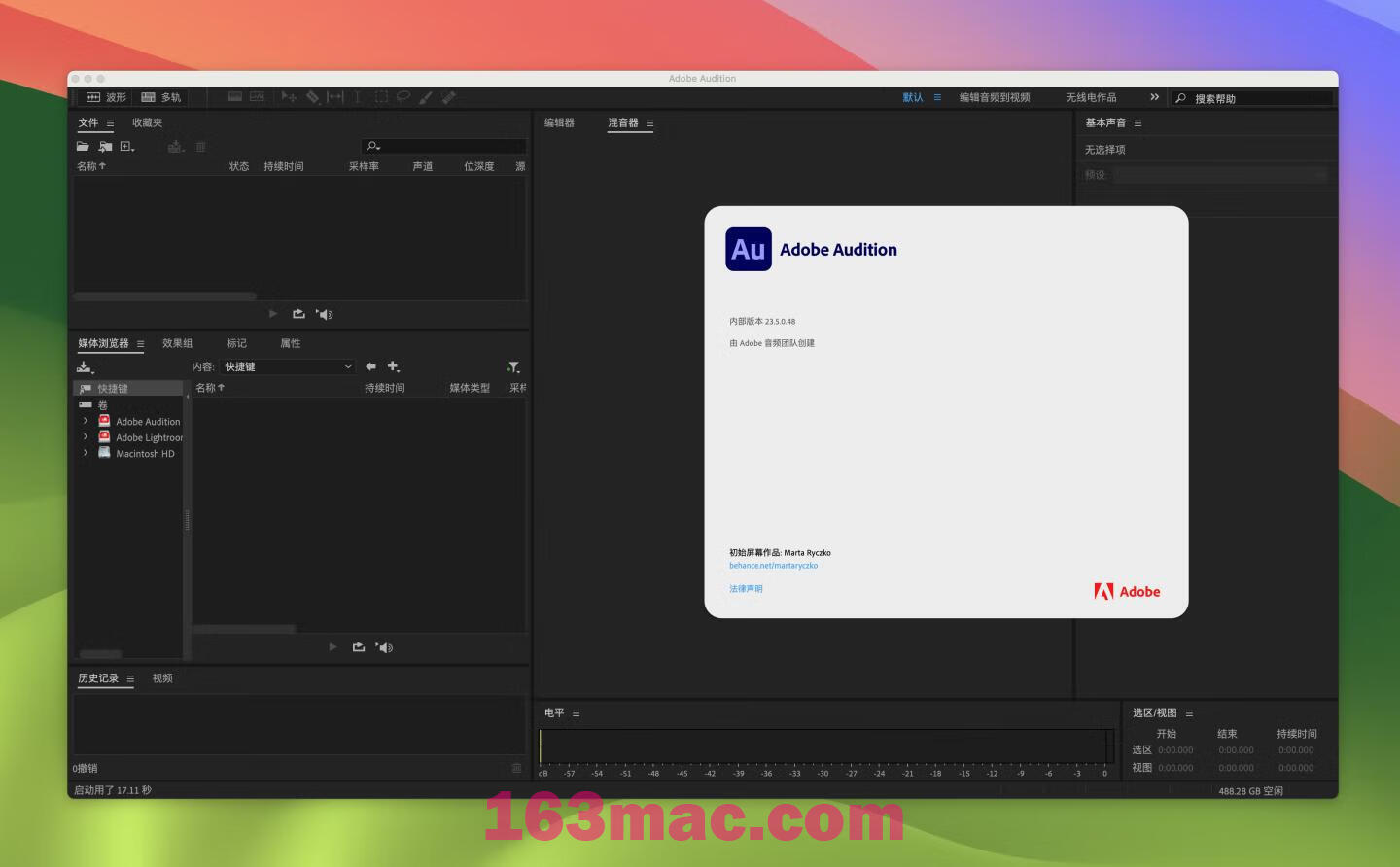This screenshot has width=1400, height=867.
Task: Select the Spot Healing Brush tool
Action: click(x=448, y=97)
